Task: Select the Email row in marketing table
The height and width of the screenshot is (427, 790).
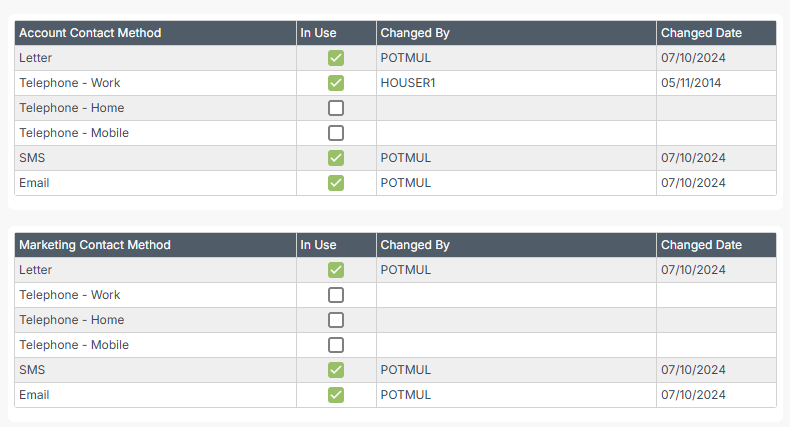Action: [x=396, y=395]
